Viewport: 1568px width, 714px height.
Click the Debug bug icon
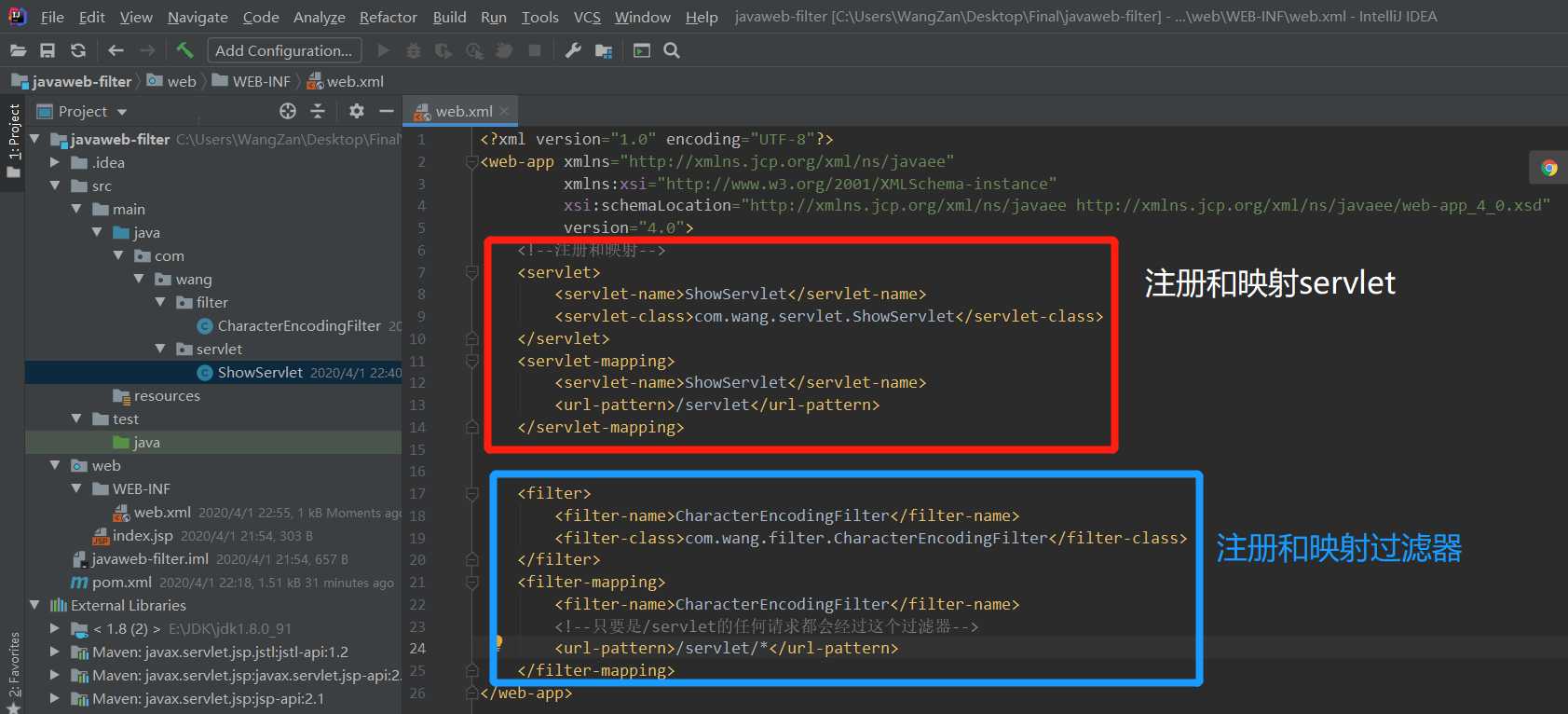(x=414, y=50)
